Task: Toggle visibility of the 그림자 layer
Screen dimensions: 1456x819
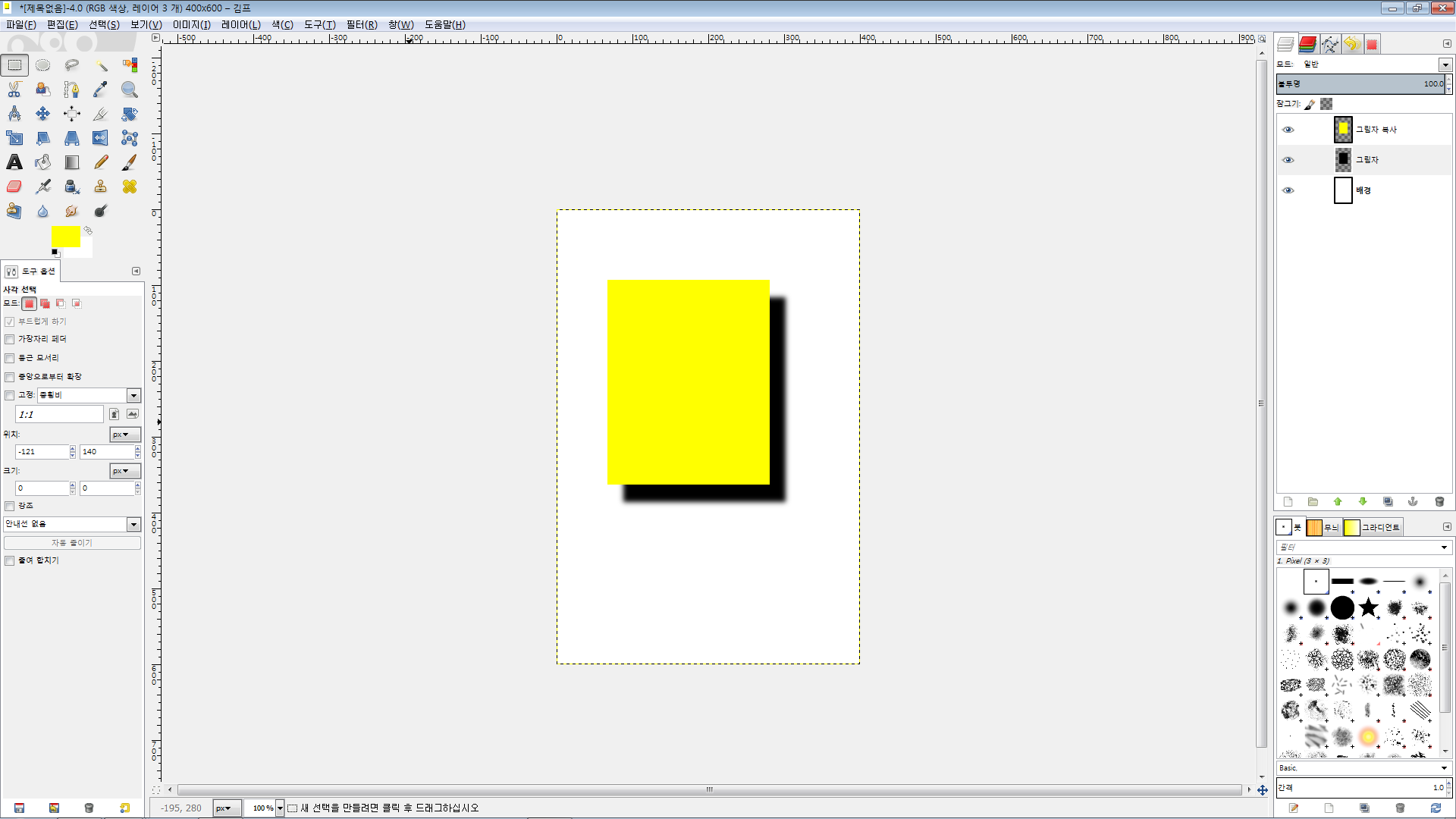Action: pos(1288,160)
